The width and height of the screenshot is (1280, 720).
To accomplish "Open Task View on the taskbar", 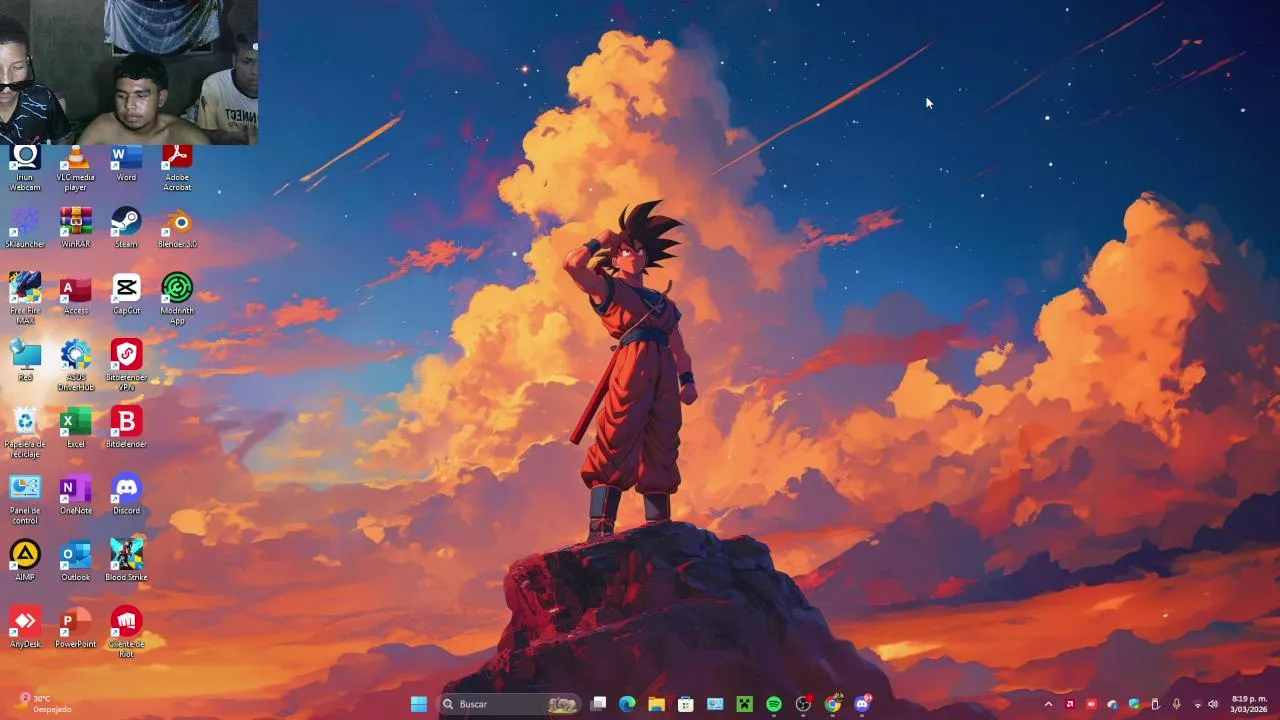I will (x=598, y=704).
